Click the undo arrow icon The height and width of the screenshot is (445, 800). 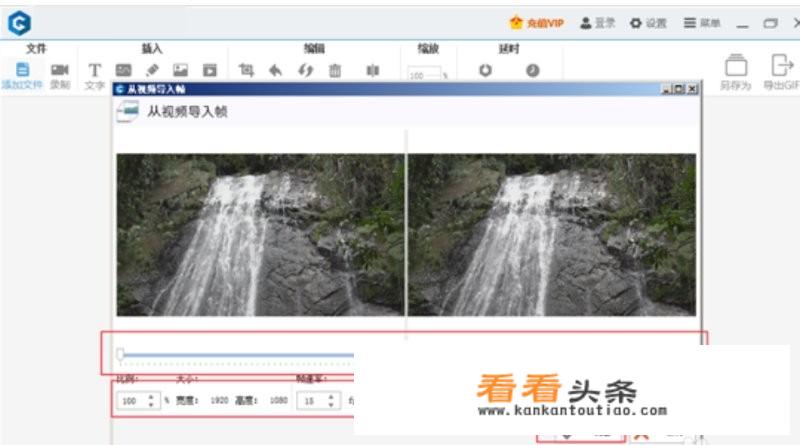pyautogui.click(x=276, y=70)
